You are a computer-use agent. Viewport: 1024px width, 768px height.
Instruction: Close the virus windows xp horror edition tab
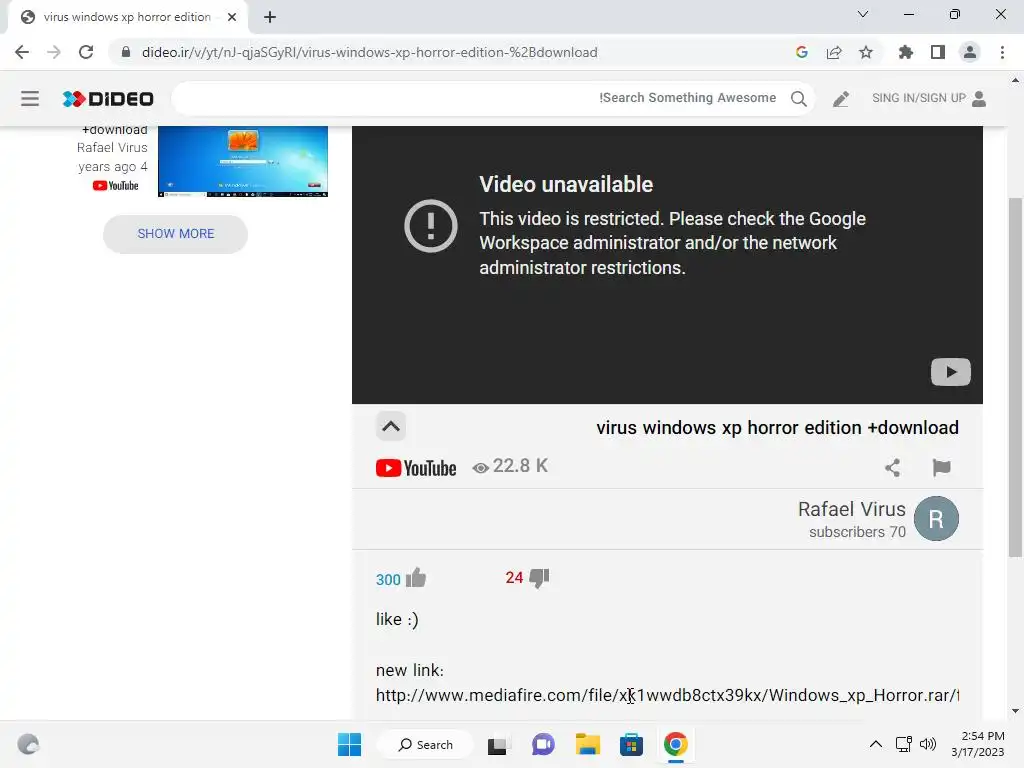pos(232,17)
